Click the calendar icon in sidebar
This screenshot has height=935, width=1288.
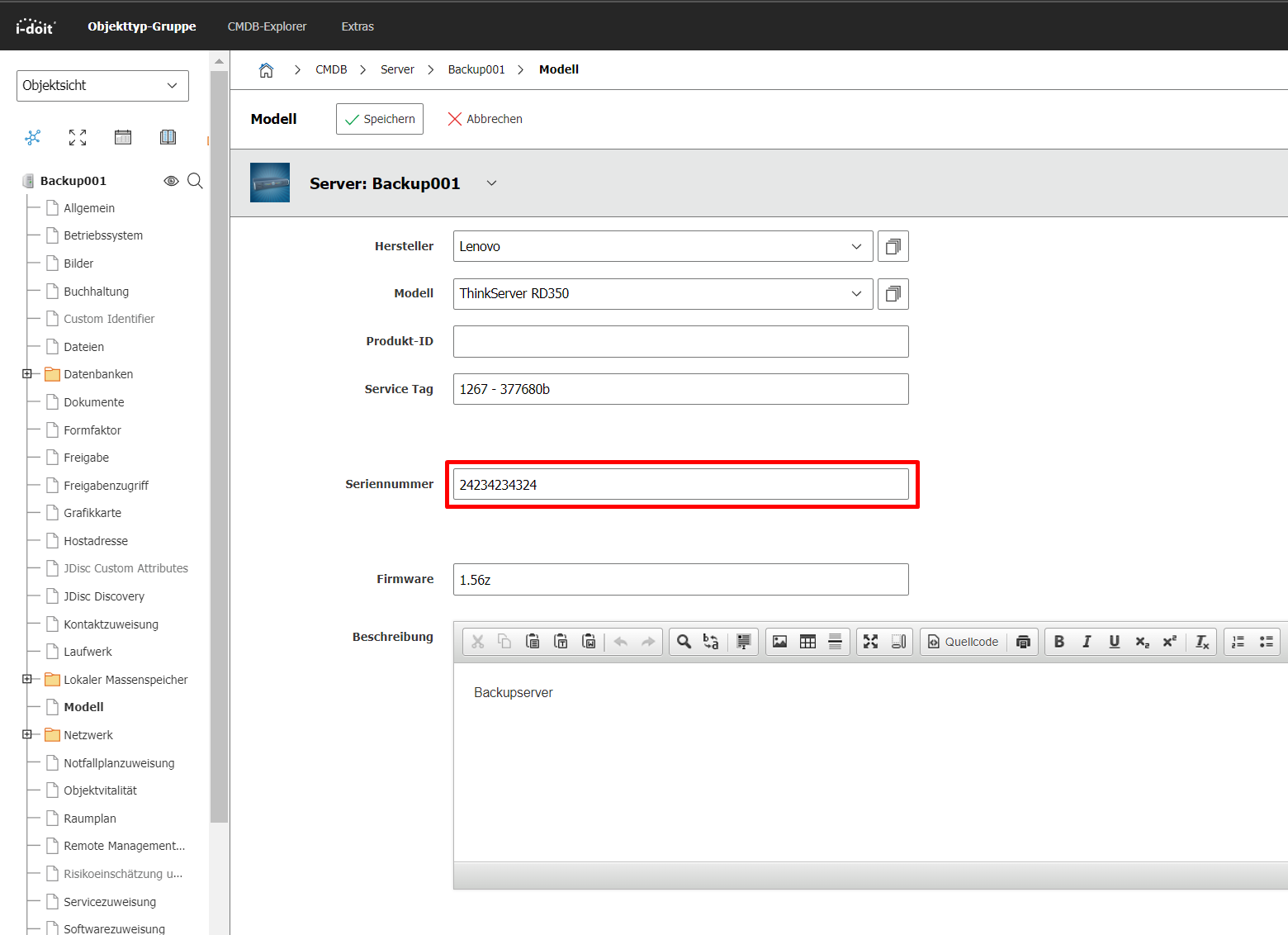click(x=123, y=137)
